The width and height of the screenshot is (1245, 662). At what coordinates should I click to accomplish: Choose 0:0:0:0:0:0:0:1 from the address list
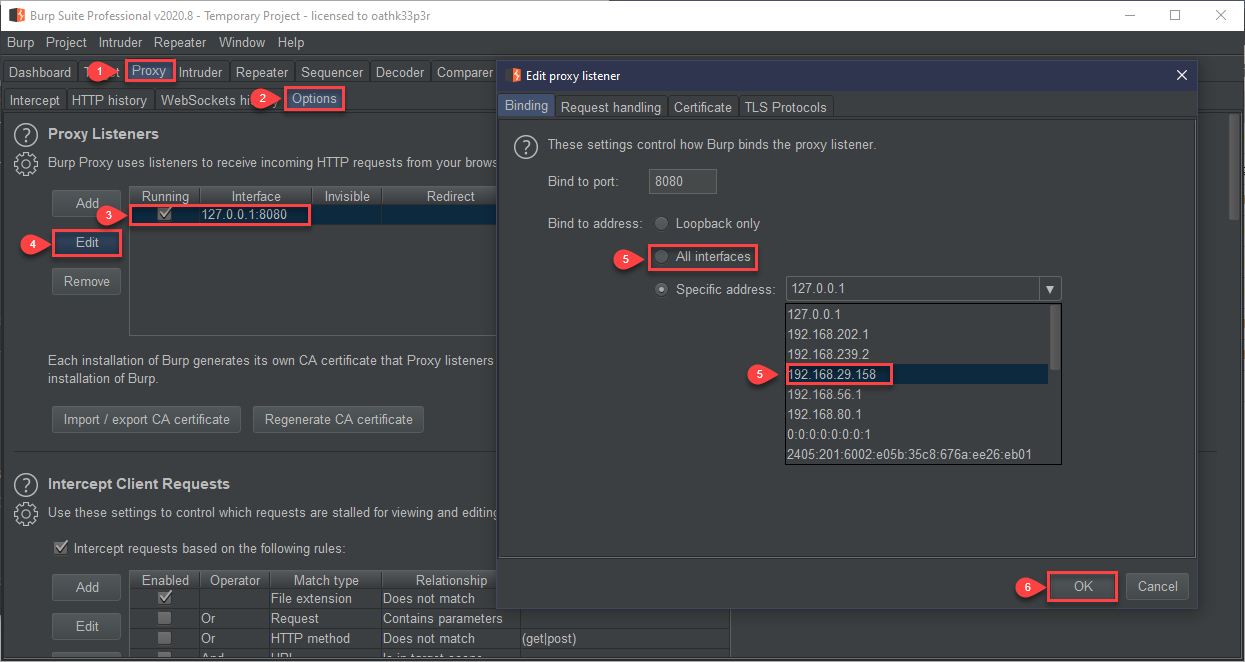tap(917, 434)
